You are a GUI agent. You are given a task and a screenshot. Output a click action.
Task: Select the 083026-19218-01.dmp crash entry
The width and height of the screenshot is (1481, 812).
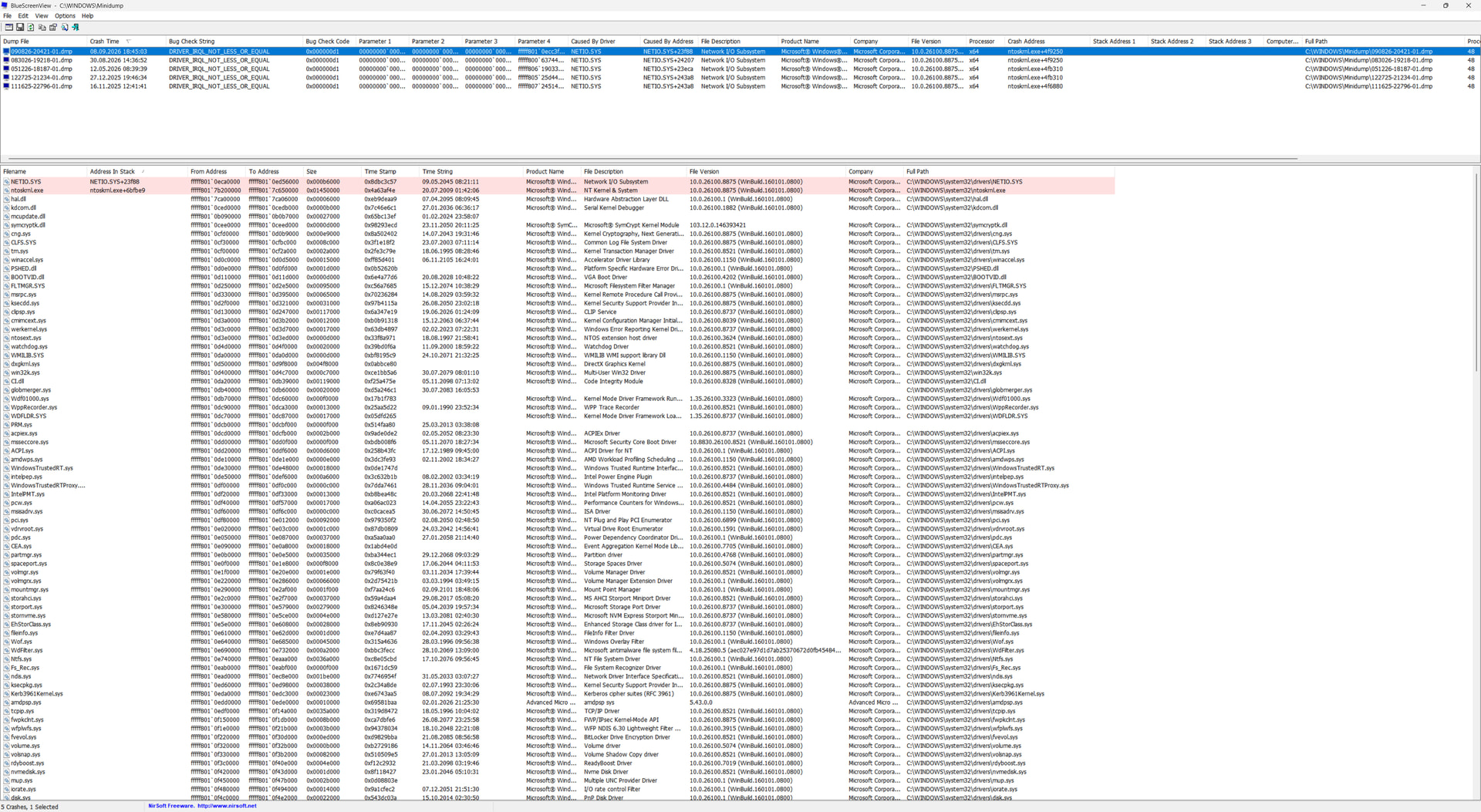[42, 60]
